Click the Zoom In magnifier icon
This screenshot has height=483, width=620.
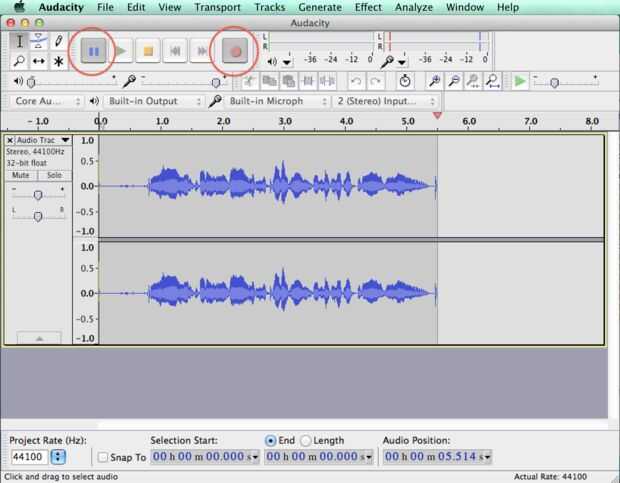434,81
